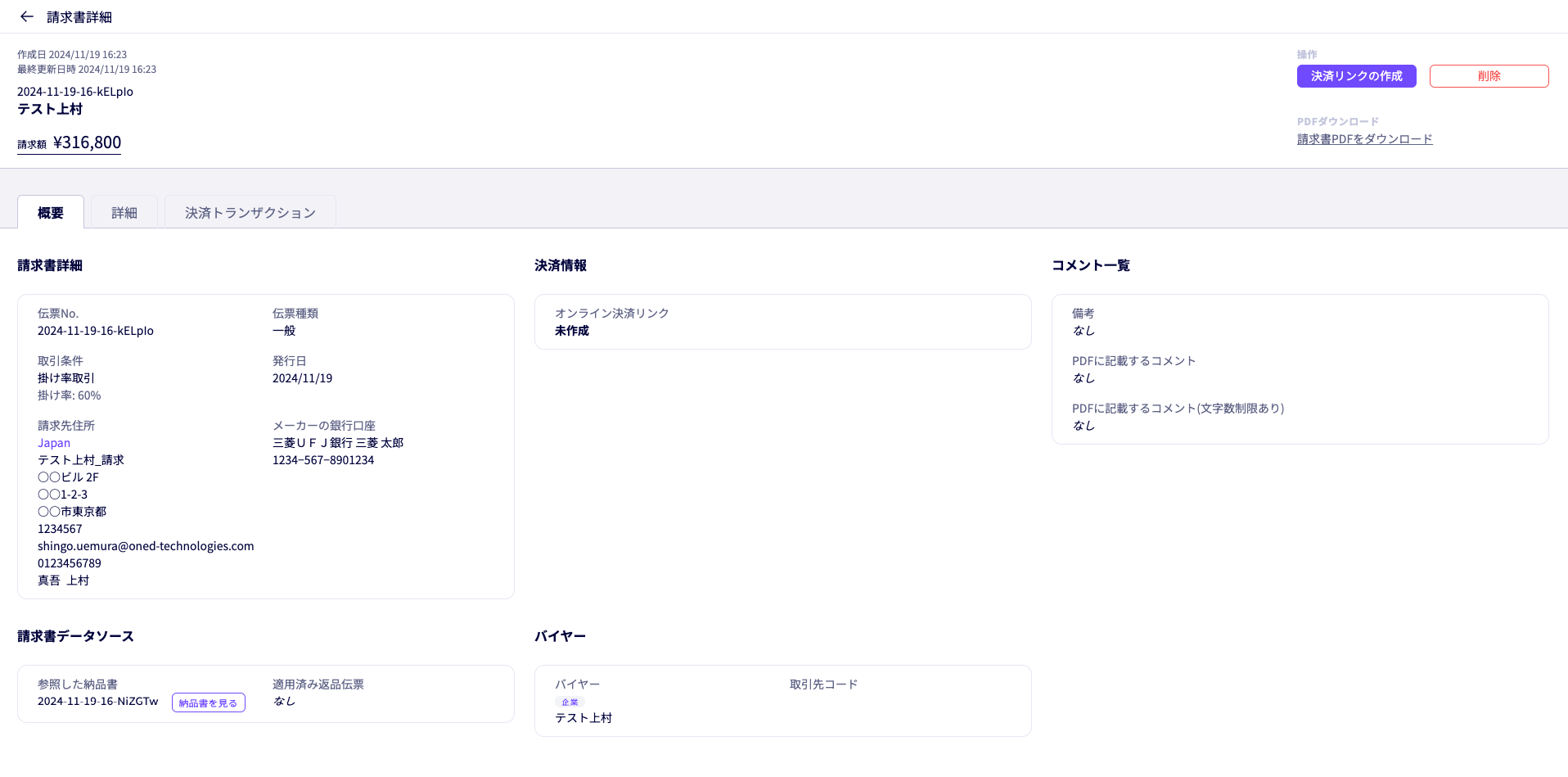The height and width of the screenshot is (777, 1568).
Task: Click the red 削除 button
Action: tap(1489, 76)
